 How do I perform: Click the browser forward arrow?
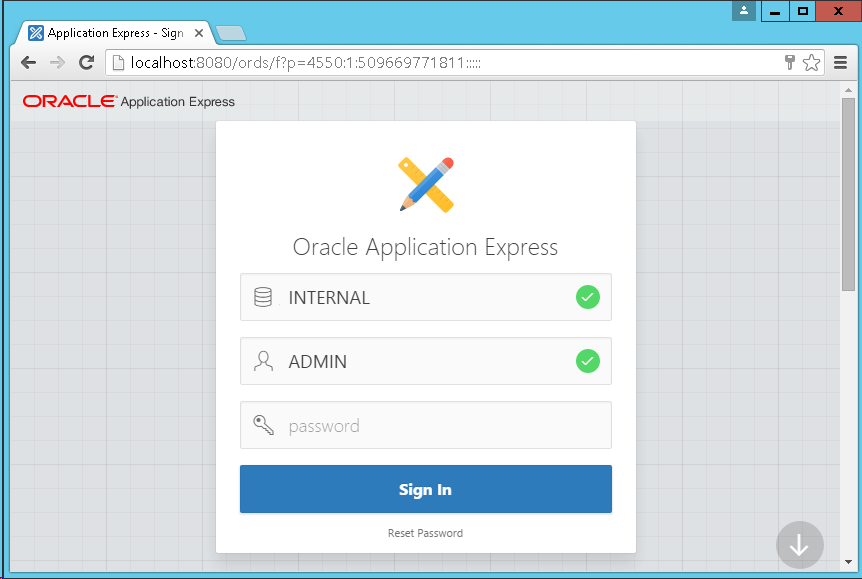(x=57, y=63)
